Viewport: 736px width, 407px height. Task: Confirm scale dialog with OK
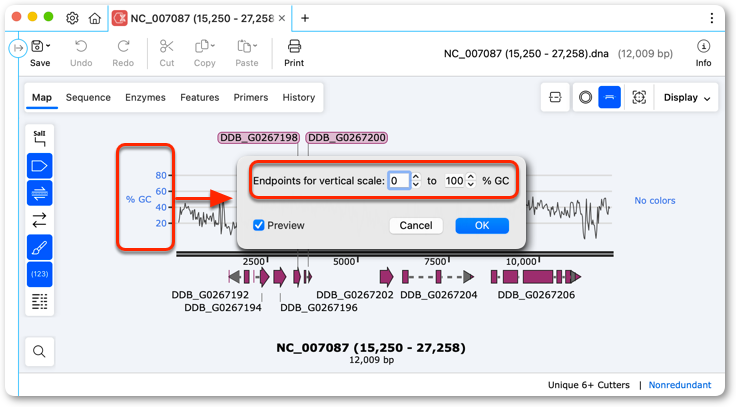point(482,225)
